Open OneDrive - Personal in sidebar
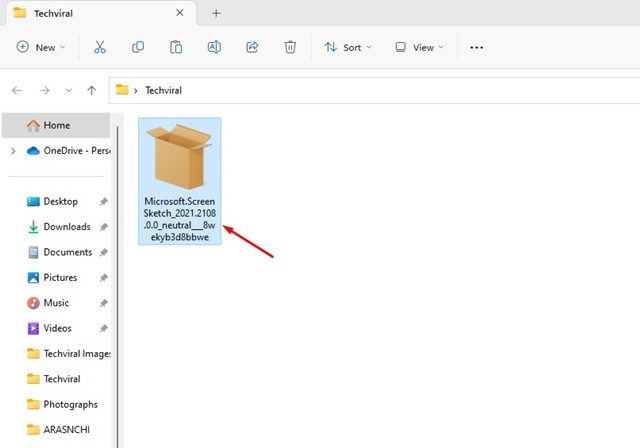The image size is (640, 448). pos(69,151)
